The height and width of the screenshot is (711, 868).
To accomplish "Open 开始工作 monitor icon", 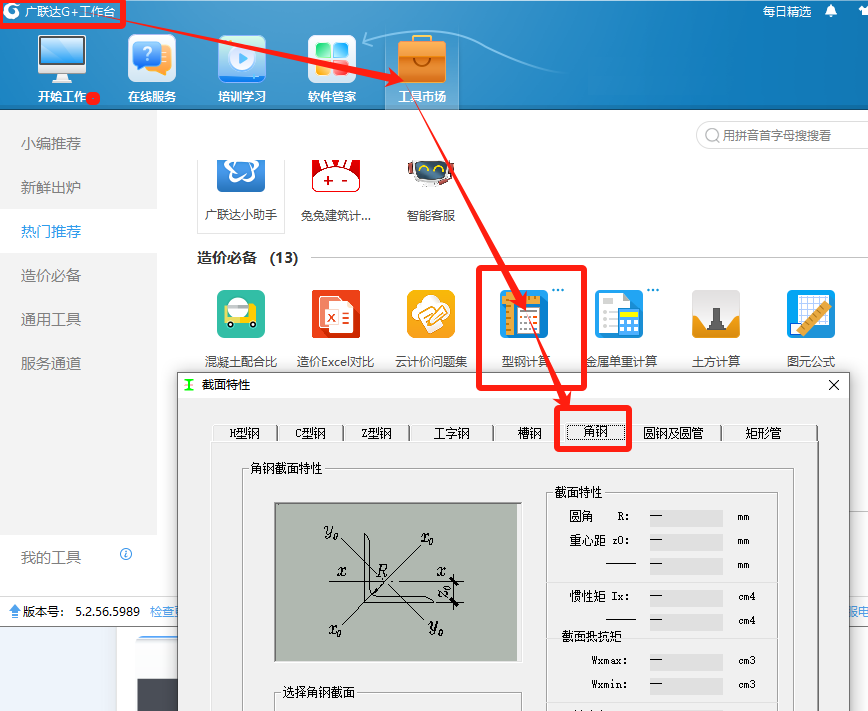I will pyautogui.click(x=62, y=59).
